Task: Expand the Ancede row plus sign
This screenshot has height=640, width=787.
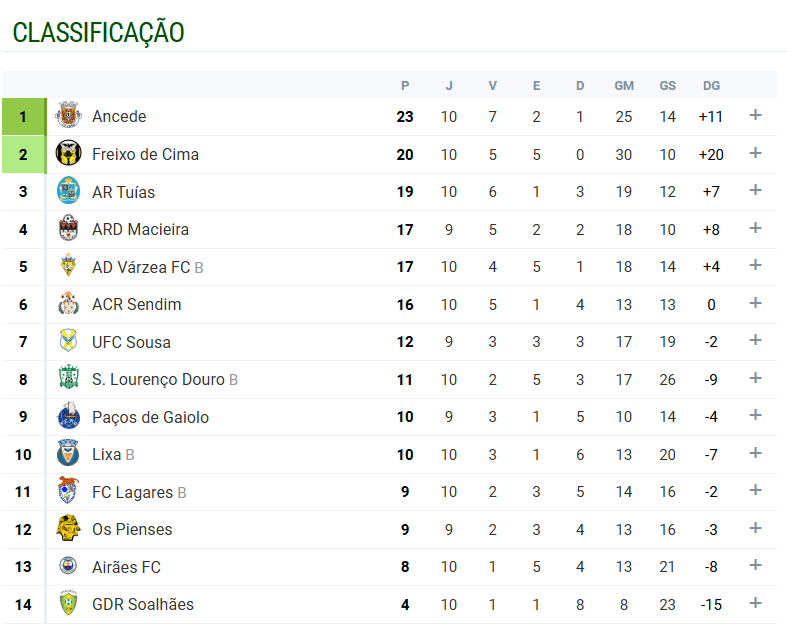Action: click(755, 116)
